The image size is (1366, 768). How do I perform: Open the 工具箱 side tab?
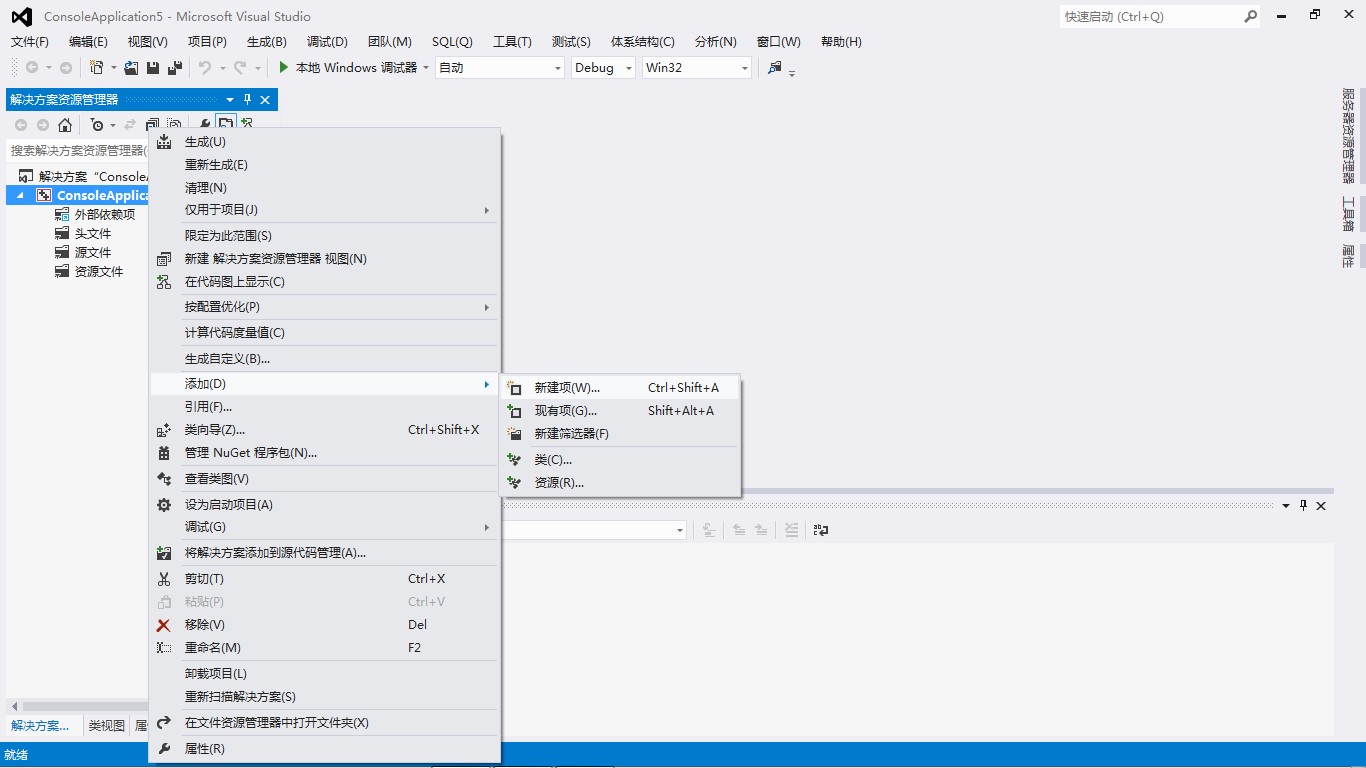(x=1348, y=215)
